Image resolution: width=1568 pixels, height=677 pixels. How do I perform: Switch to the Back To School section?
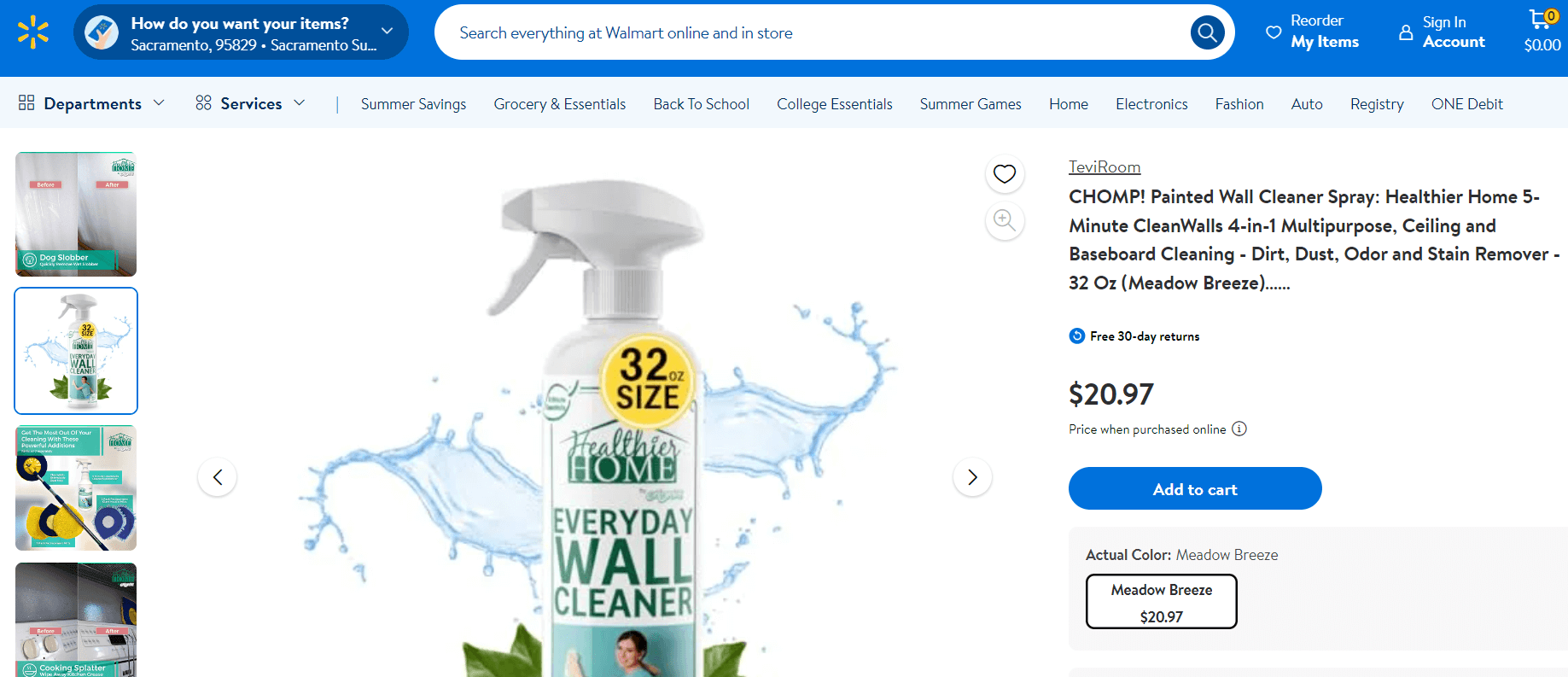click(701, 103)
